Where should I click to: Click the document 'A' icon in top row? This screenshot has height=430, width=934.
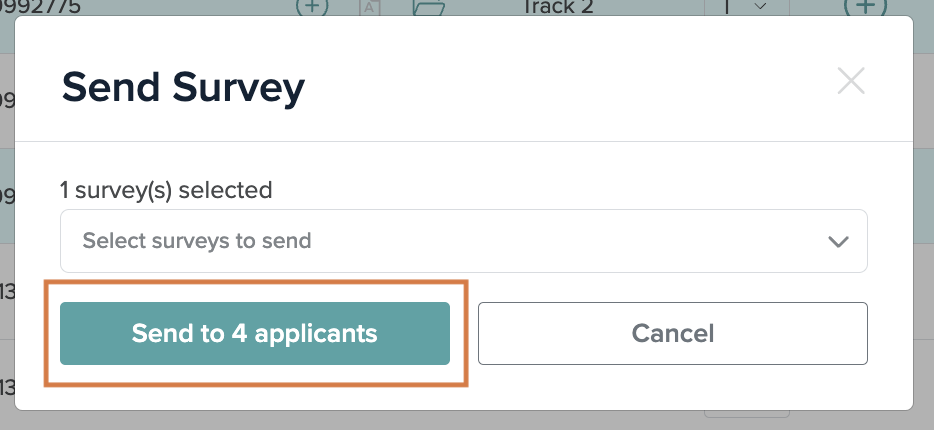click(370, 7)
